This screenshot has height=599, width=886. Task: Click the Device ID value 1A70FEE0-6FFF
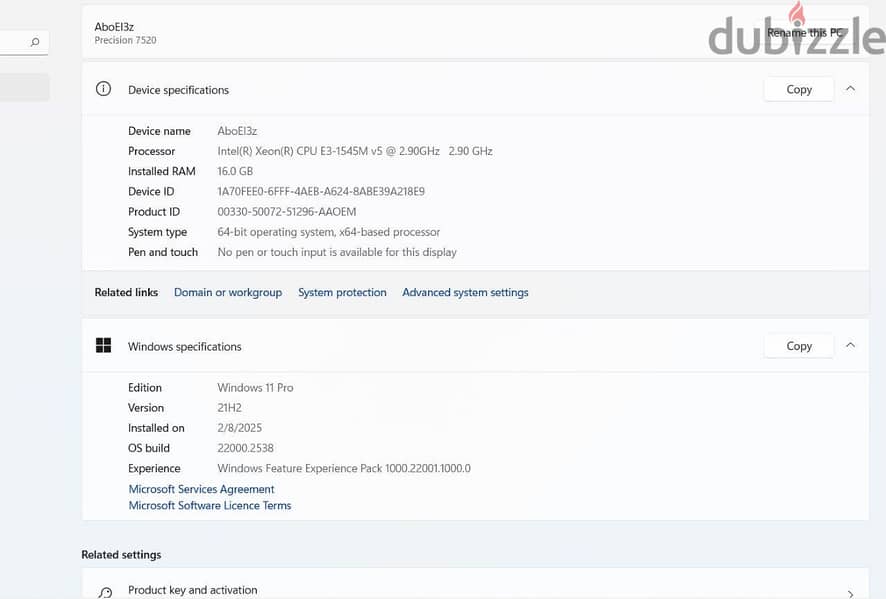coord(321,192)
